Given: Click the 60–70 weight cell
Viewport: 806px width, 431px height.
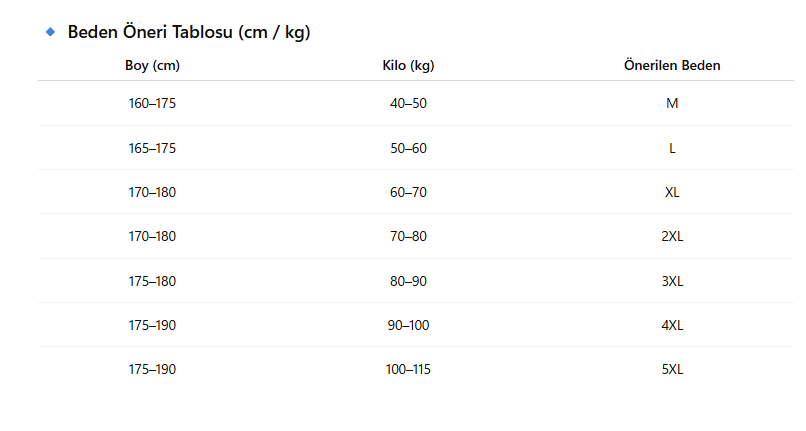Looking at the screenshot, I should click(x=408, y=192).
